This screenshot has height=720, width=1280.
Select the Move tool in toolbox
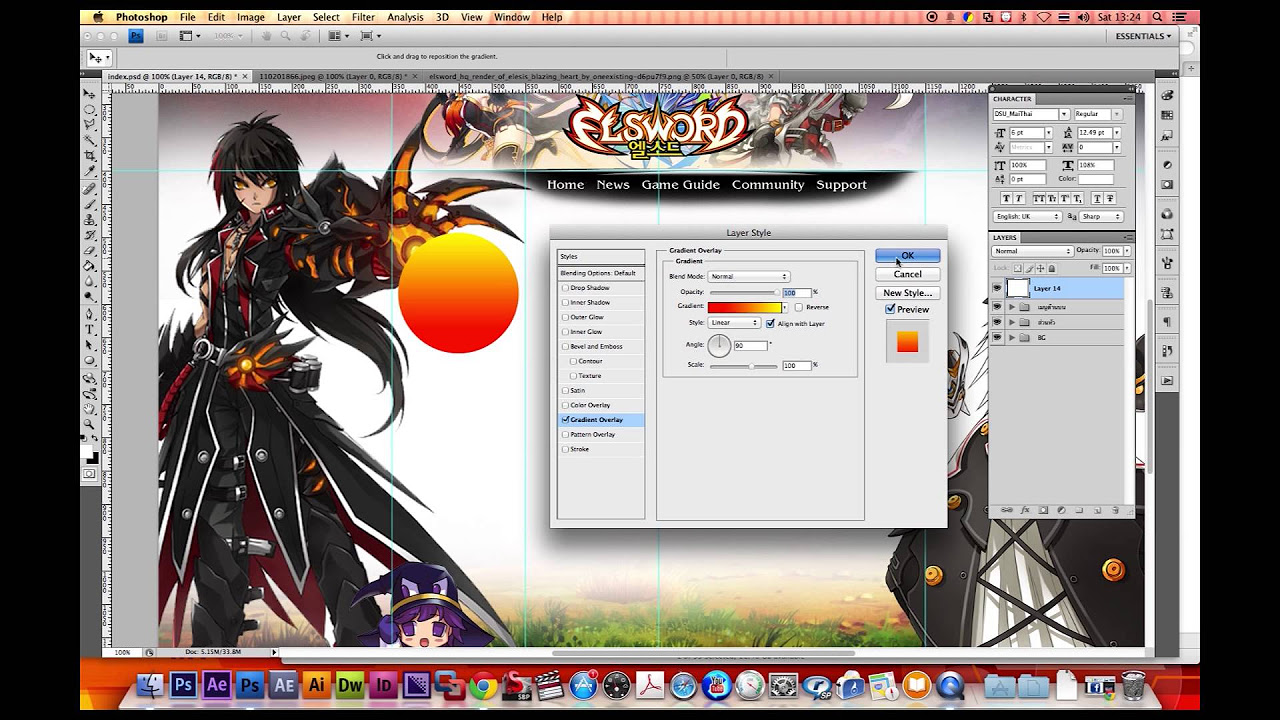click(90, 93)
